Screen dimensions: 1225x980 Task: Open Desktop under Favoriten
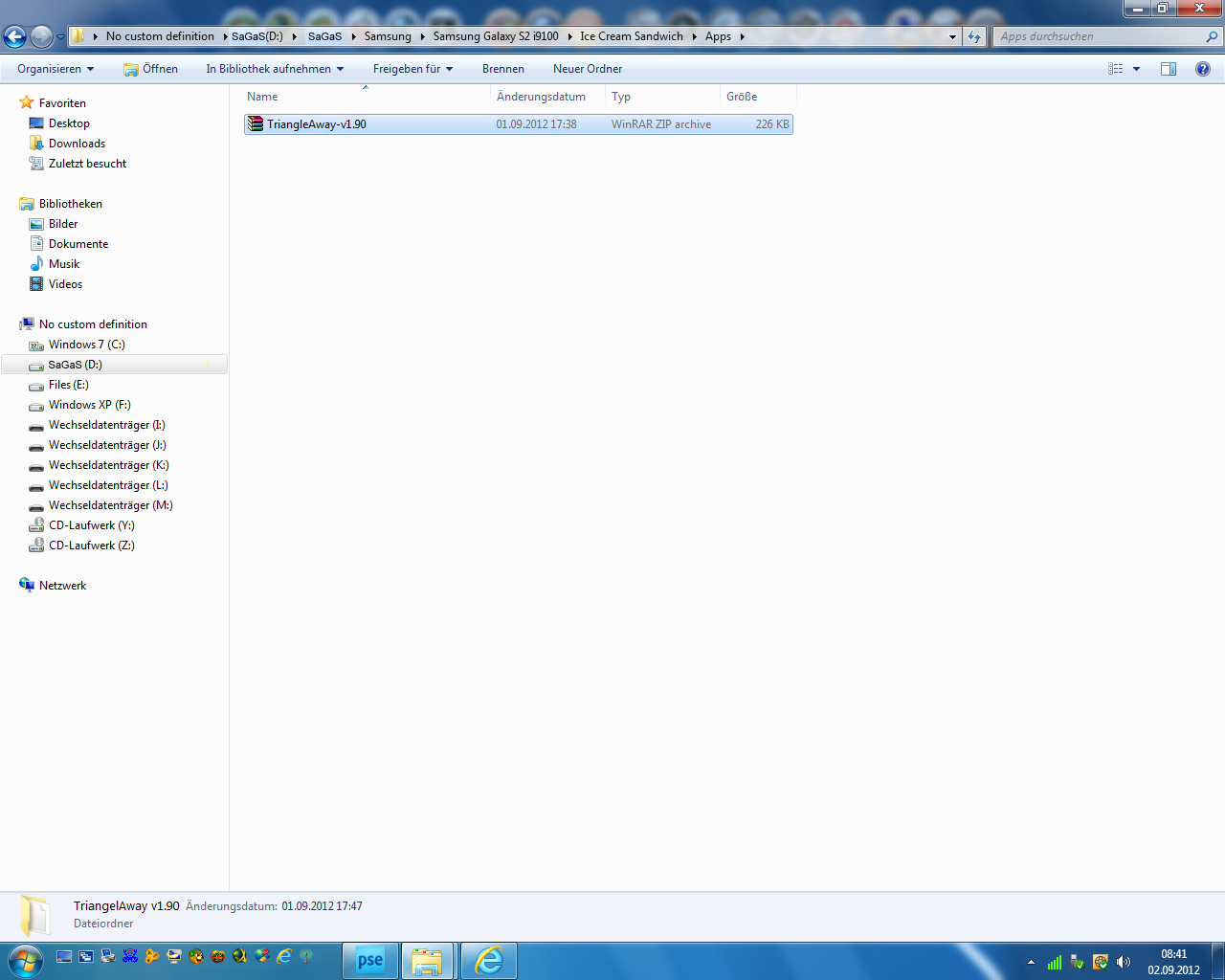coord(69,123)
